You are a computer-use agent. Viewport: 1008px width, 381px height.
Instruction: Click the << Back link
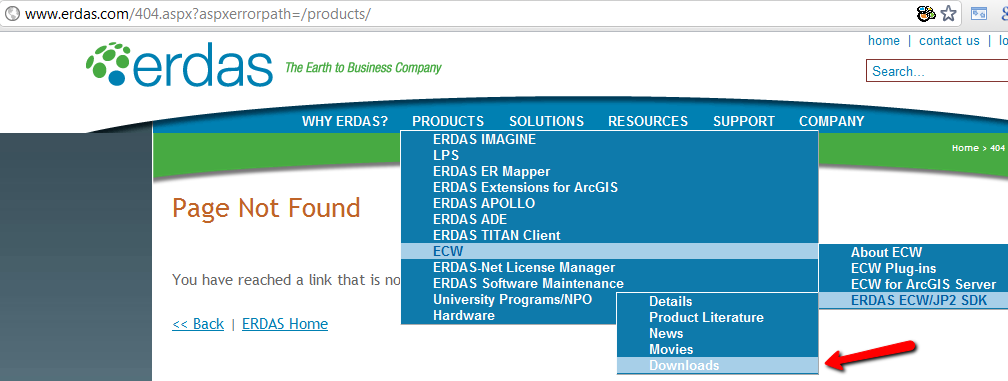click(198, 324)
